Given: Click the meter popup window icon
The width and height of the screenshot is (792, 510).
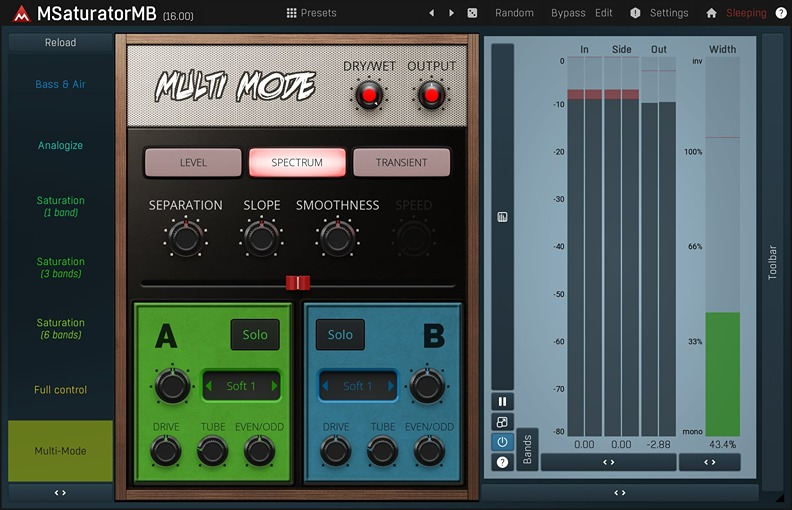Looking at the screenshot, I should pos(502,421).
